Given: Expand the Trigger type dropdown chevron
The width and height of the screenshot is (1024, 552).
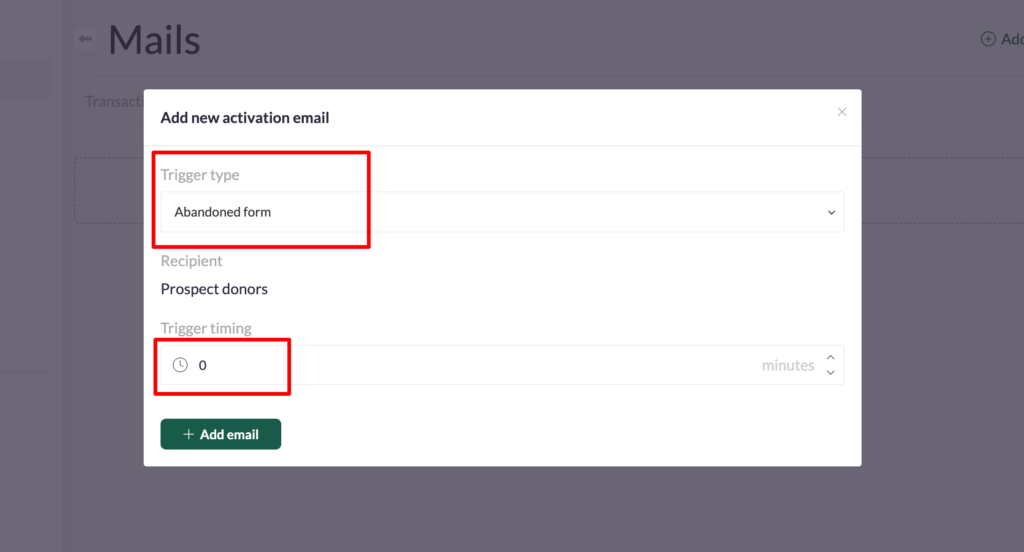Looking at the screenshot, I should tap(831, 213).
